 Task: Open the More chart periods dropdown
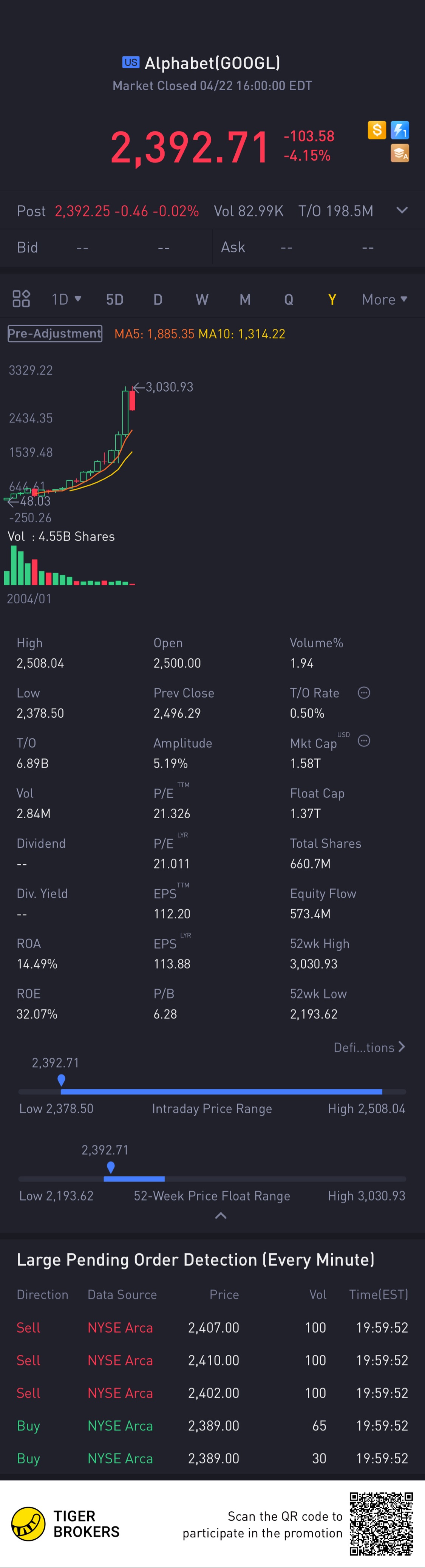coord(385,299)
